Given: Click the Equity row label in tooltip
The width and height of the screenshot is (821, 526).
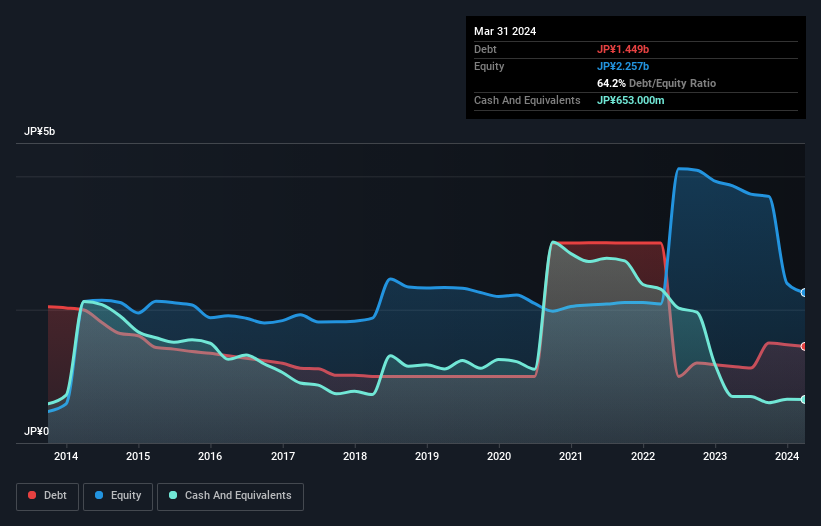Looking at the screenshot, I should pyautogui.click(x=489, y=66).
